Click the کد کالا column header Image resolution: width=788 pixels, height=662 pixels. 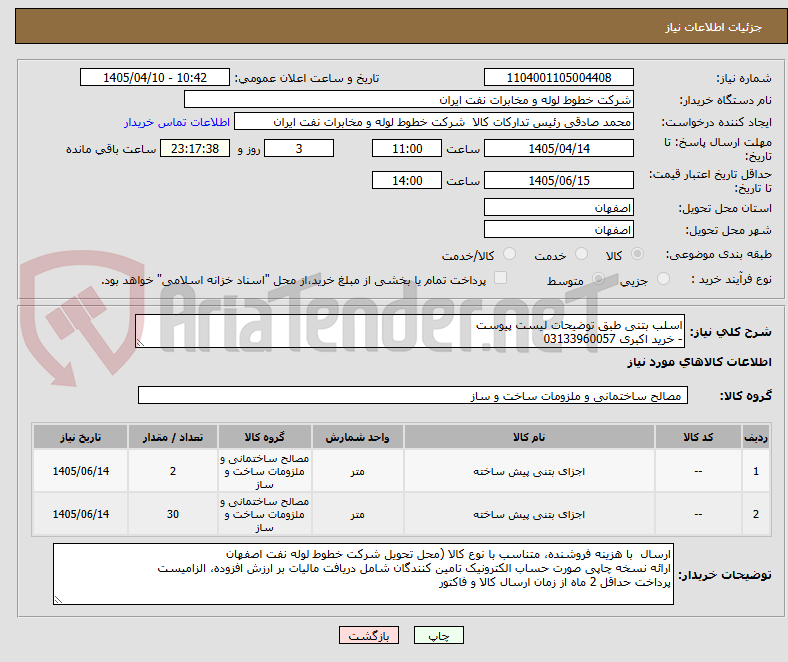click(x=698, y=437)
